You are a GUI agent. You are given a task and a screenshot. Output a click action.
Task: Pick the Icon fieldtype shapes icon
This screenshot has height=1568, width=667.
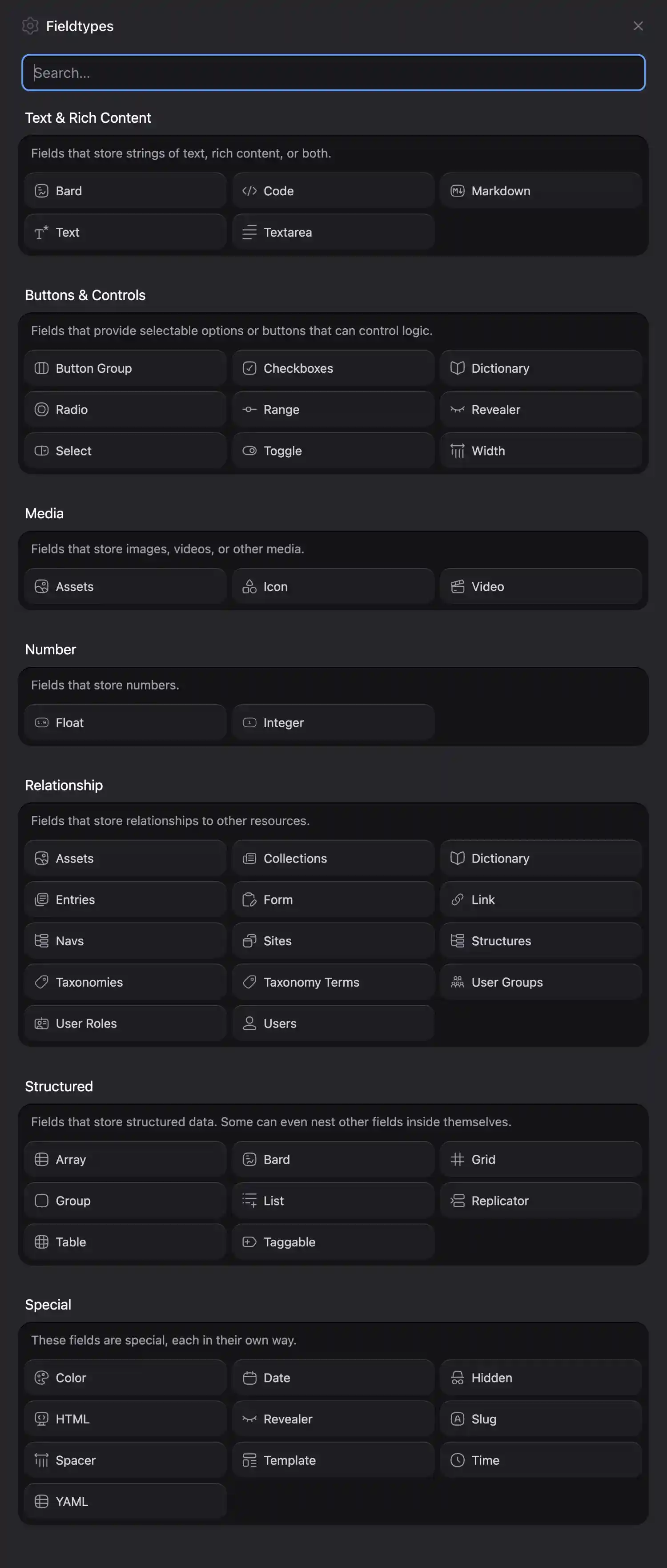(x=249, y=587)
